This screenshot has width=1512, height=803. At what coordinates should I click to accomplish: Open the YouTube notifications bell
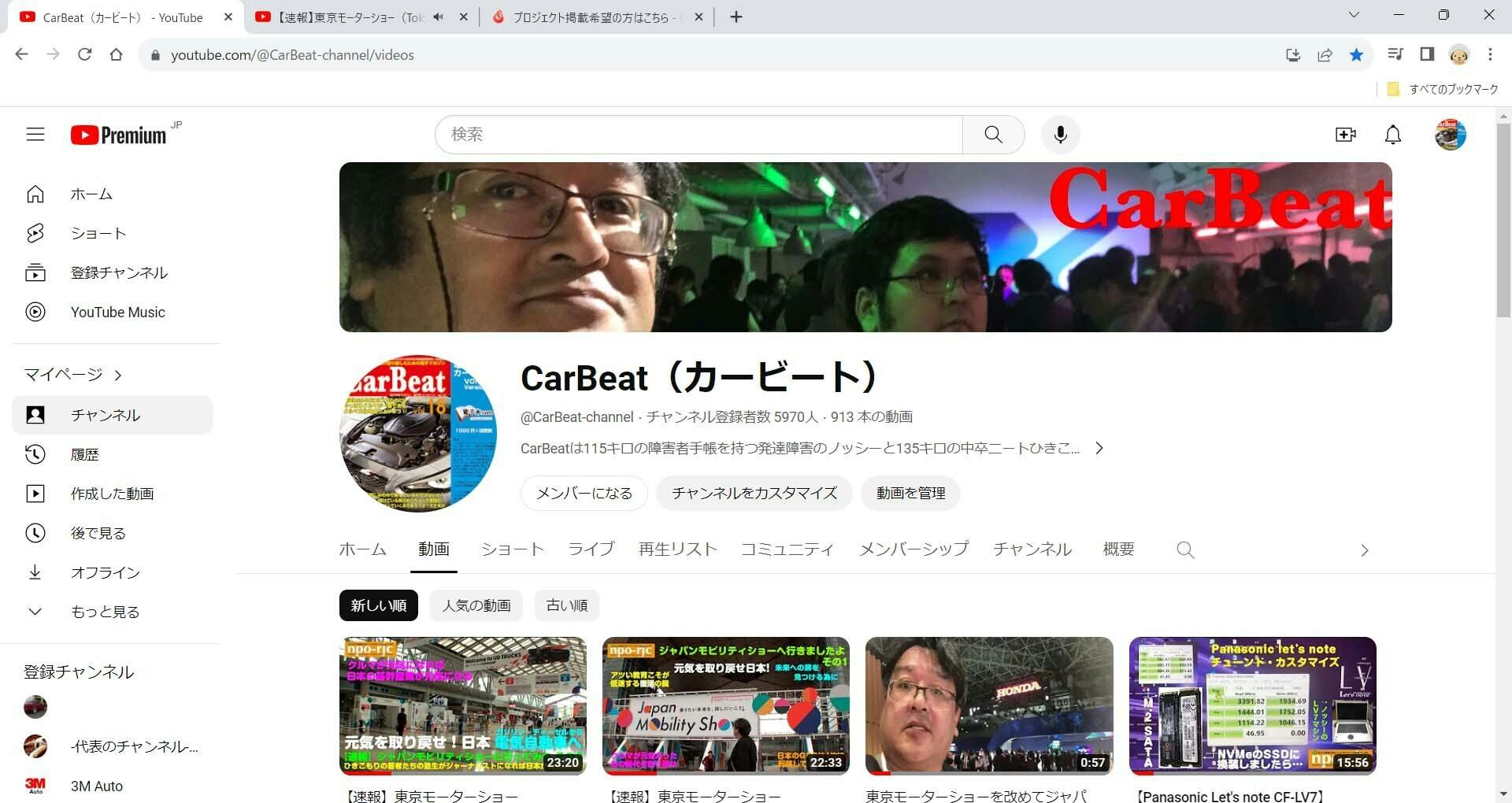1392,135
